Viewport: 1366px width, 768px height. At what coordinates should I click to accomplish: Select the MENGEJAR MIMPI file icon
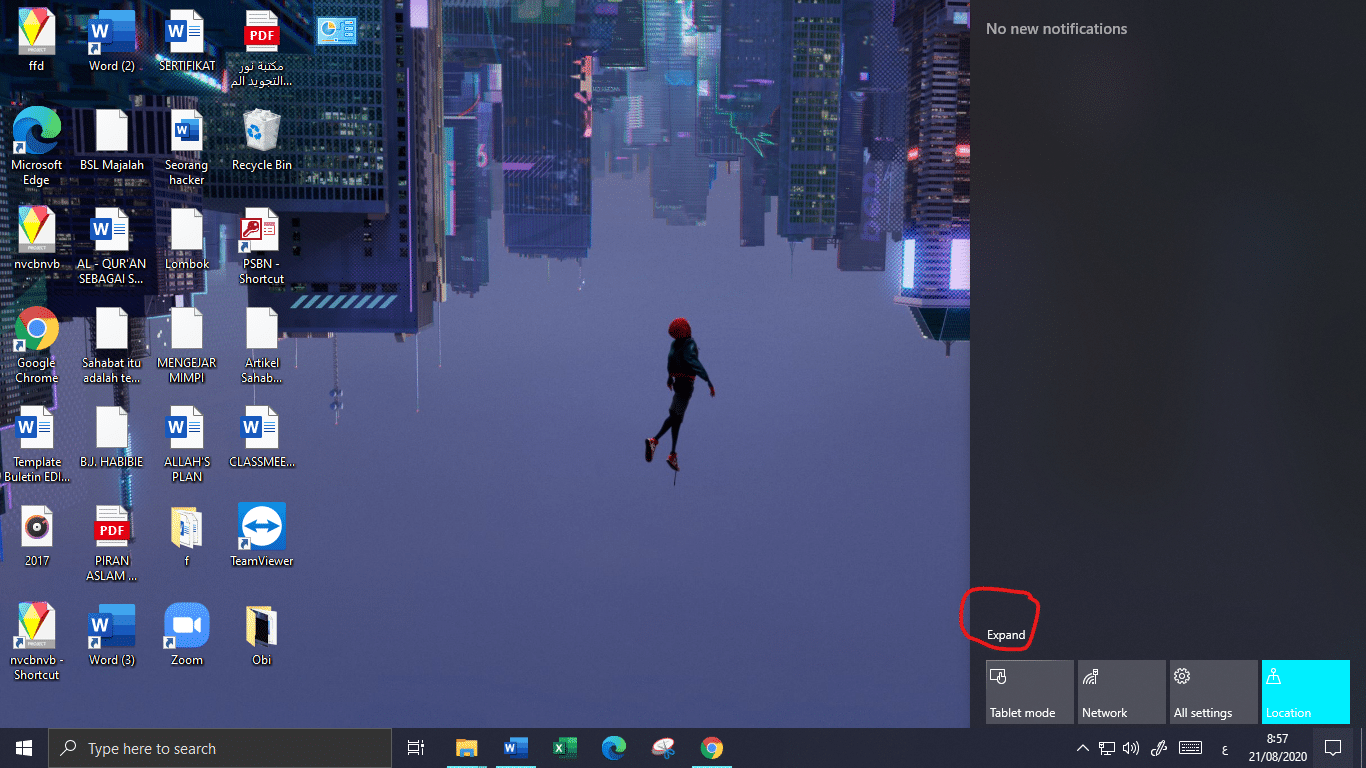186,345
